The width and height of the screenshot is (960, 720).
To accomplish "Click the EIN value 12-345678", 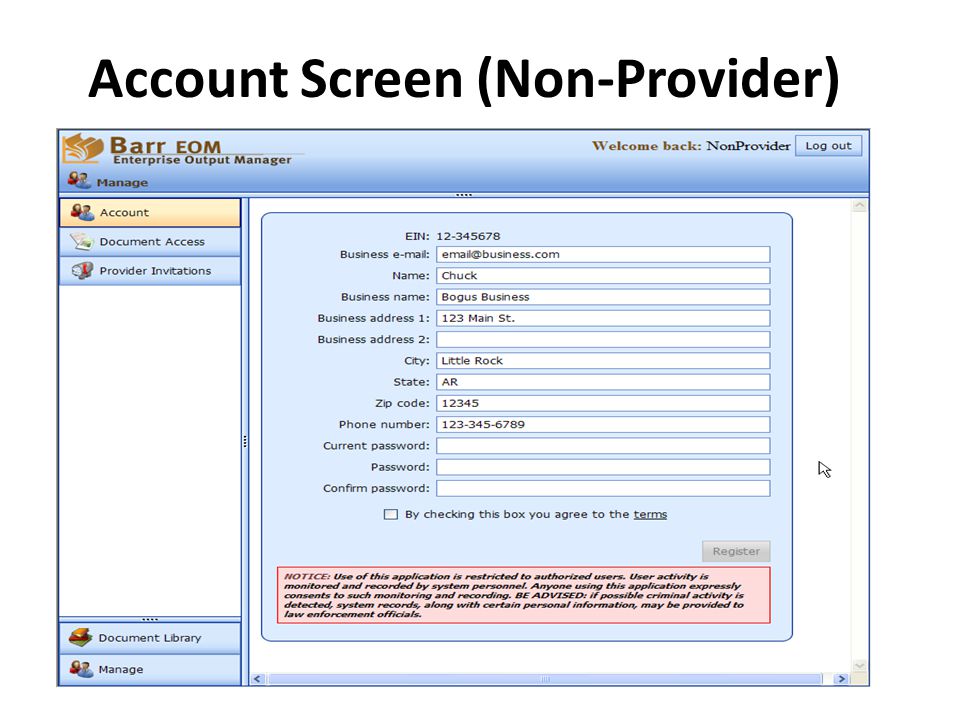I will (468, 236).
